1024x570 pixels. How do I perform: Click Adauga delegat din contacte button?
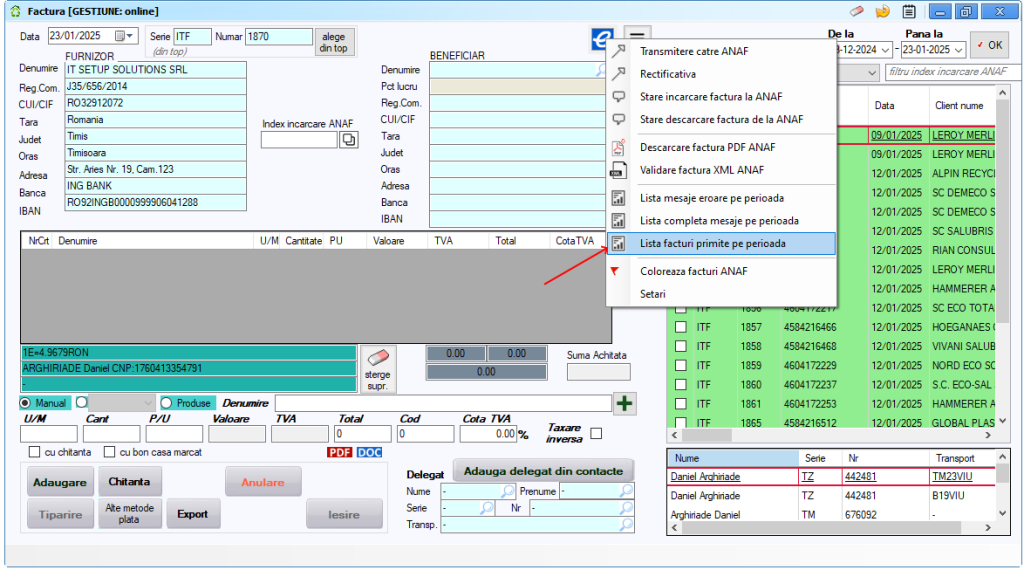tap(543, 471)
